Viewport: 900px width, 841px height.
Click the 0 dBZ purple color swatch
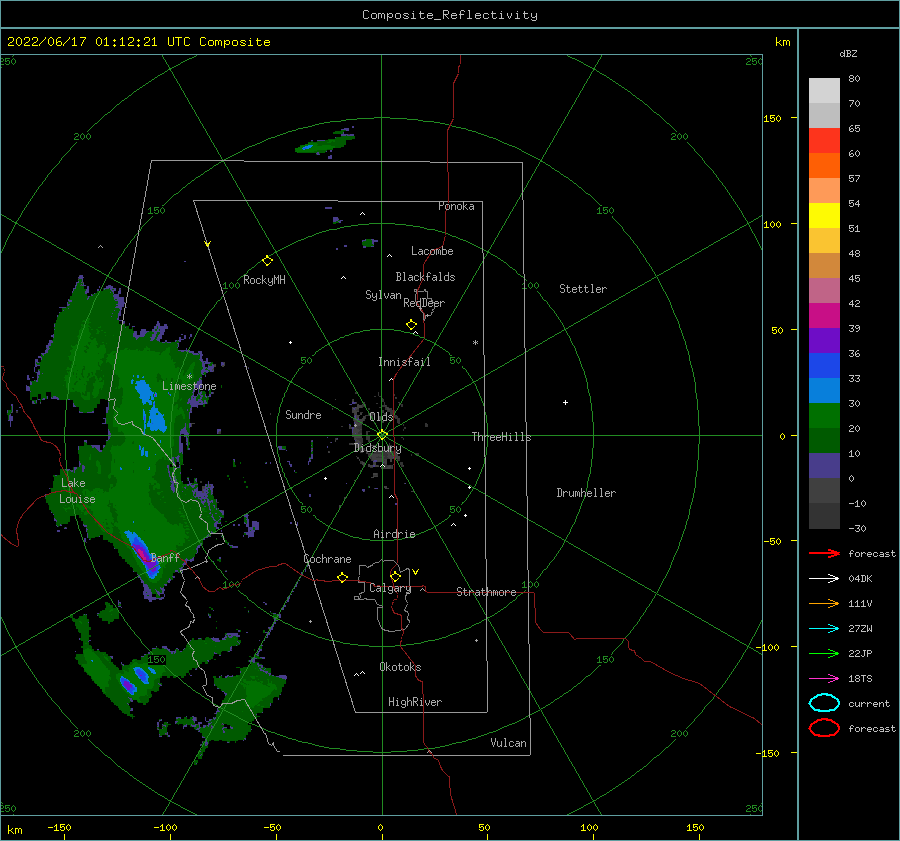pos(824,465)
